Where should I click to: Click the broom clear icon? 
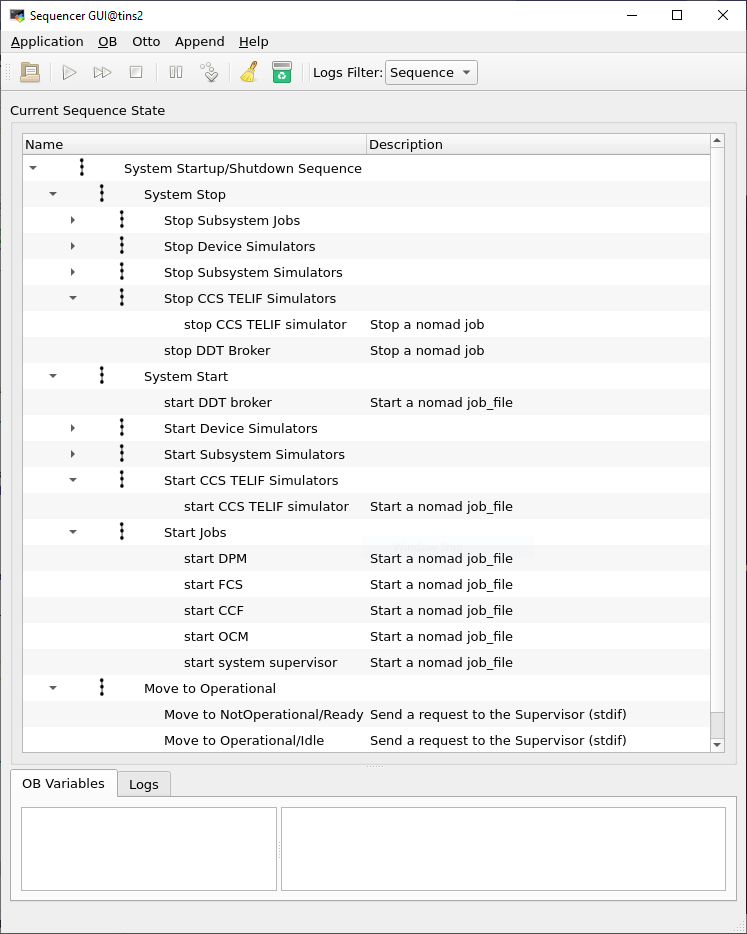(x=249, y=72)
